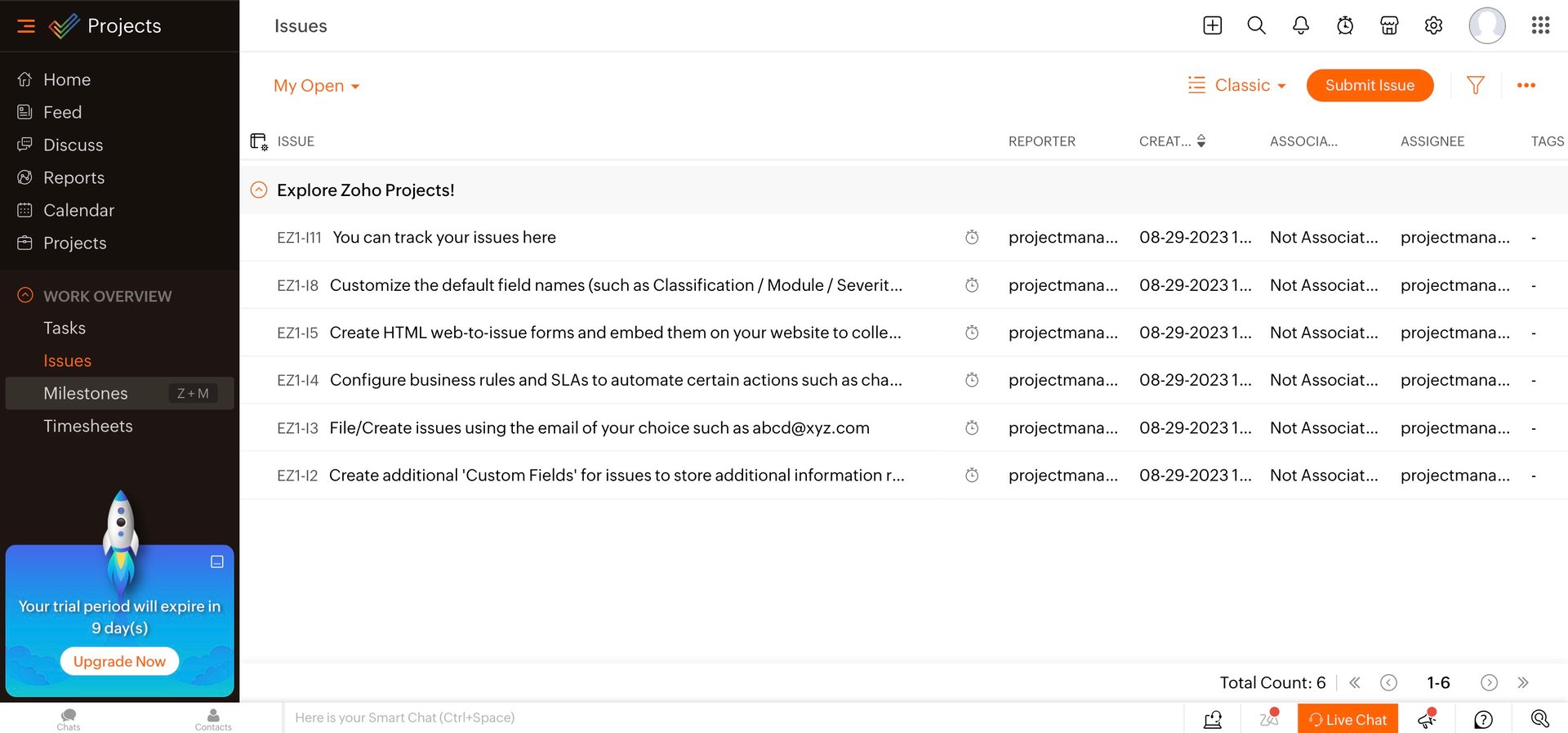Image resolution: width=1568 pixels, height=733 pixels.
Task: Open the settings gear icon
Action: [1433, 26]
